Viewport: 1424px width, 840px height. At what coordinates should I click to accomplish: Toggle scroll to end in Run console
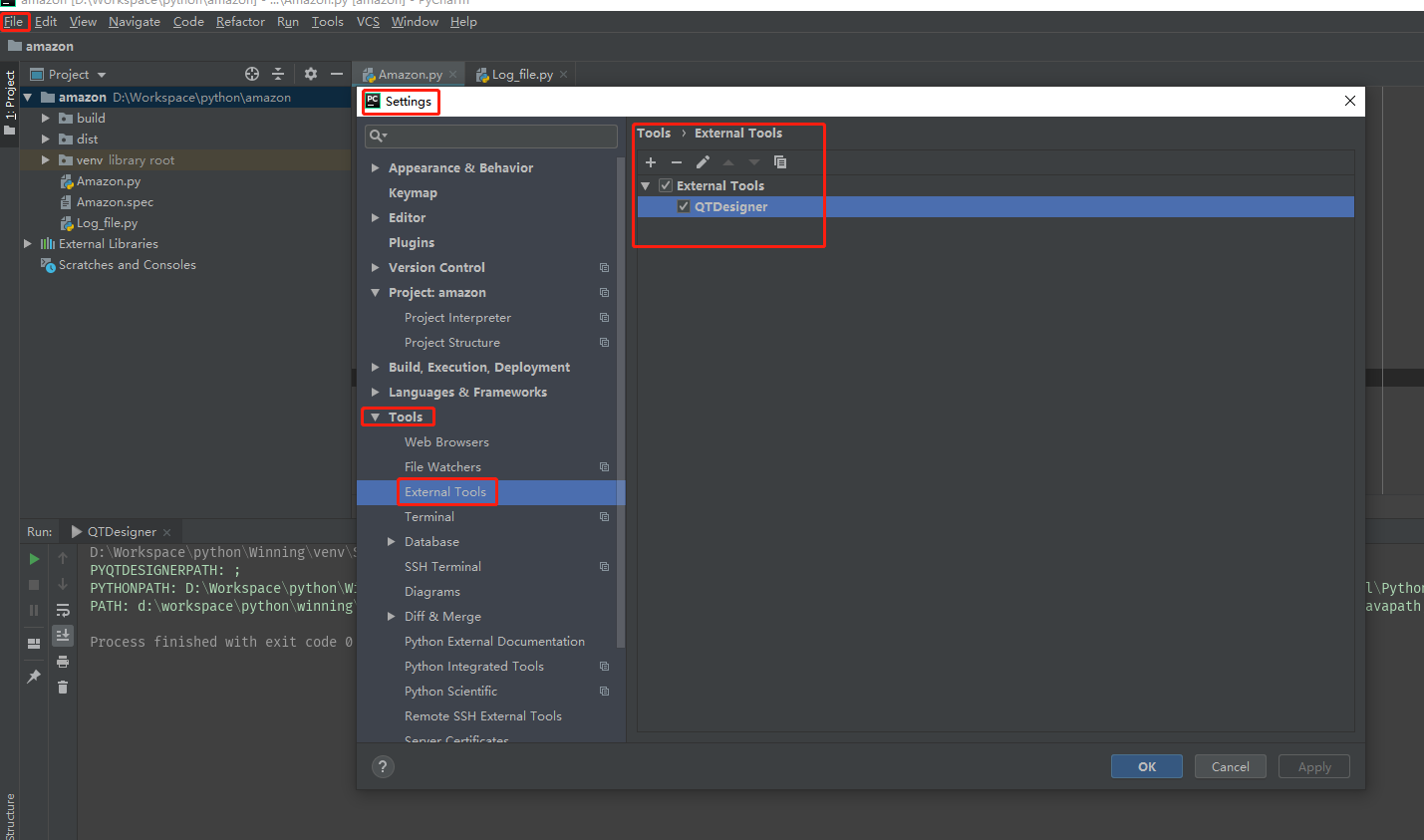pos(63,635)
